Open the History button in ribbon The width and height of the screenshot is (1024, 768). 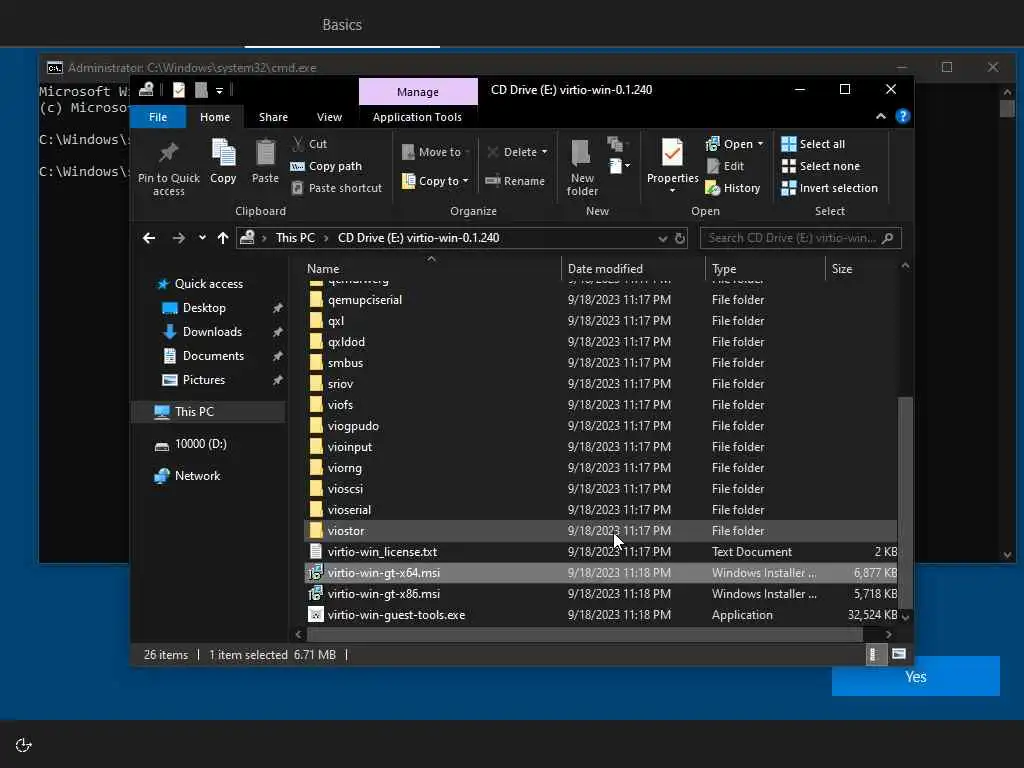pyautogui.click(x=733, y=188)
